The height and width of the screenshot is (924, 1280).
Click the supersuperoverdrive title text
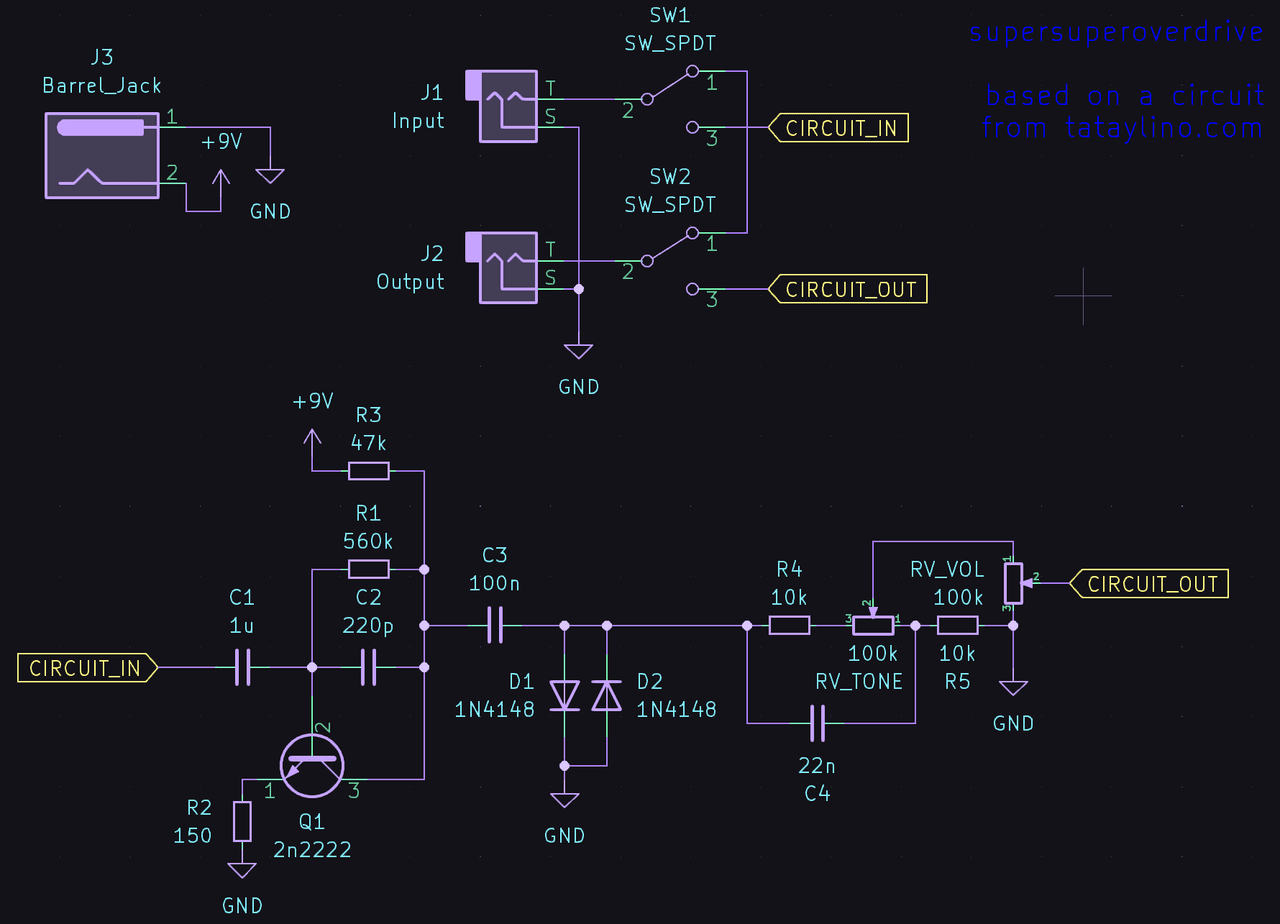[x=1117, y=32]
